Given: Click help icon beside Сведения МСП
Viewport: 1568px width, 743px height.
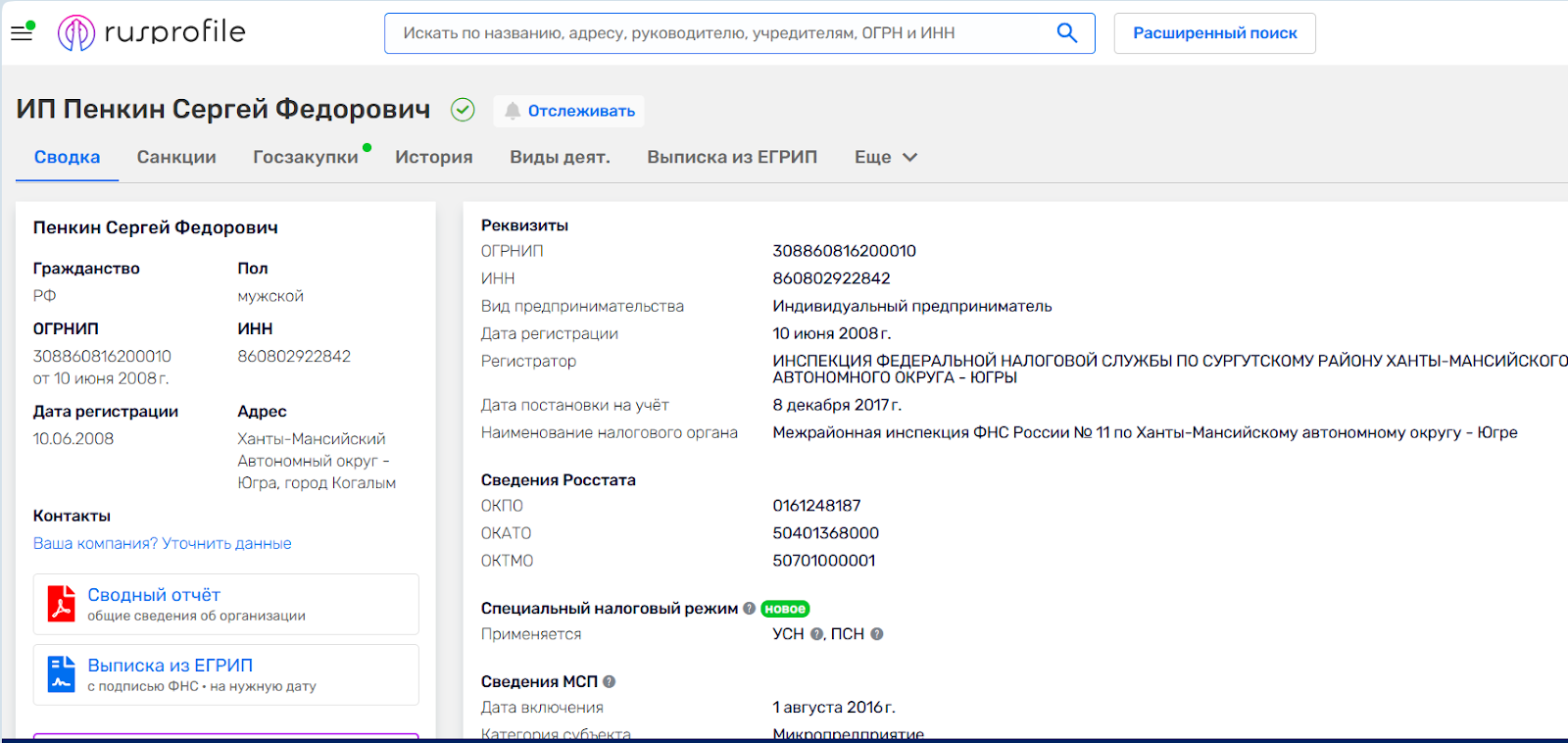Looking at the screenshot, I should [x=610, y=682].
